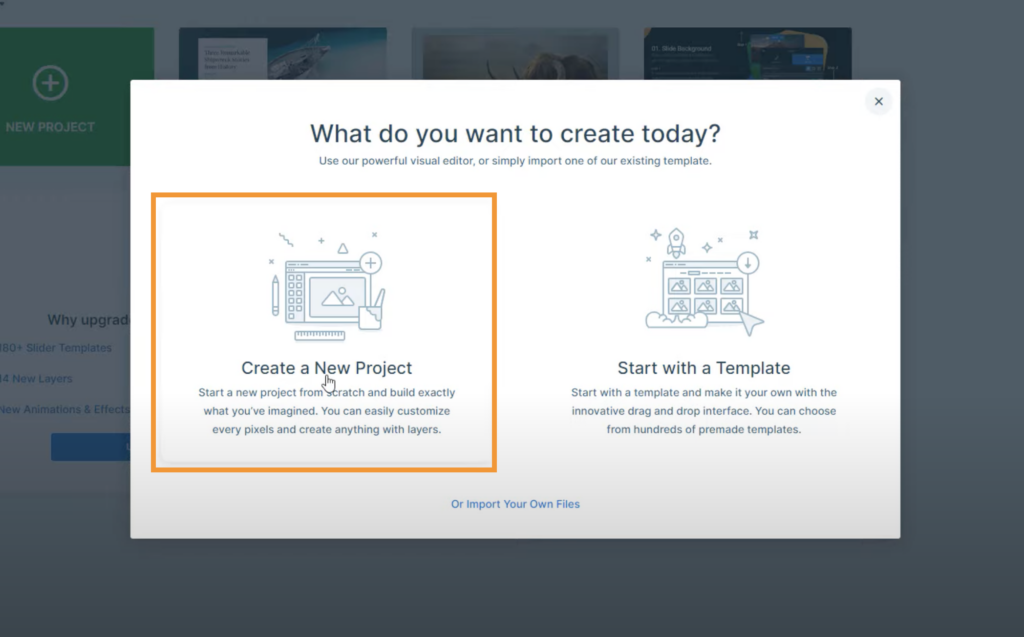Open the horned animal template thumbnail
This screenshot has width=1024, height=637.
pos(515,53)
